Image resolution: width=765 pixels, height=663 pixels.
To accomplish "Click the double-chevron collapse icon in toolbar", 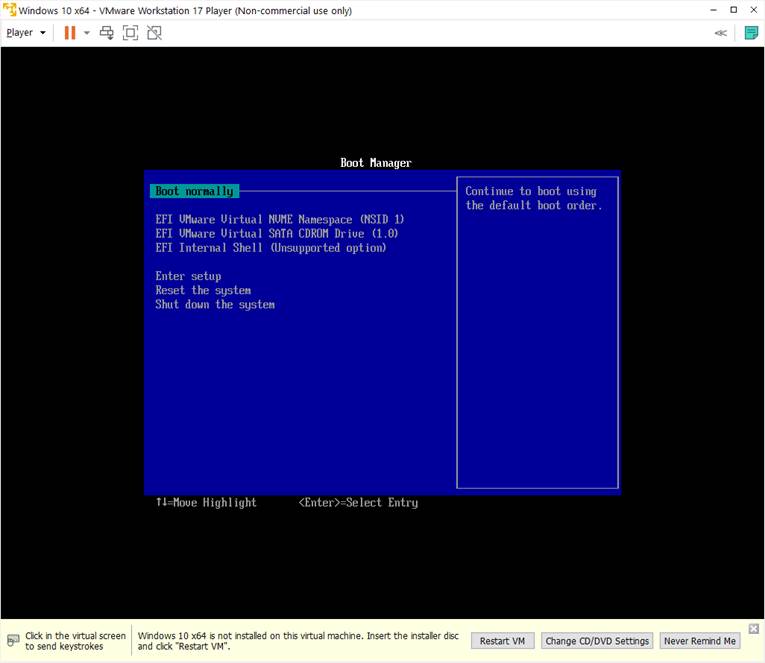I will (720, 33).
